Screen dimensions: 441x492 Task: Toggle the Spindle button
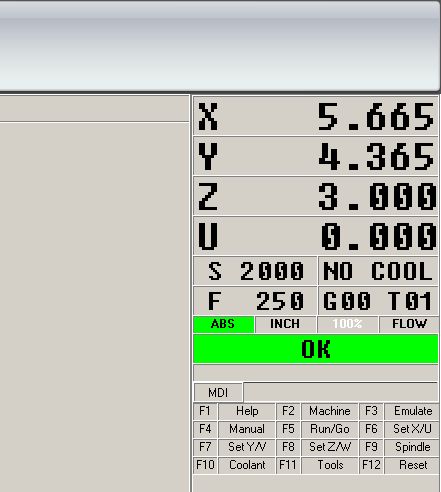click(412, 447)
